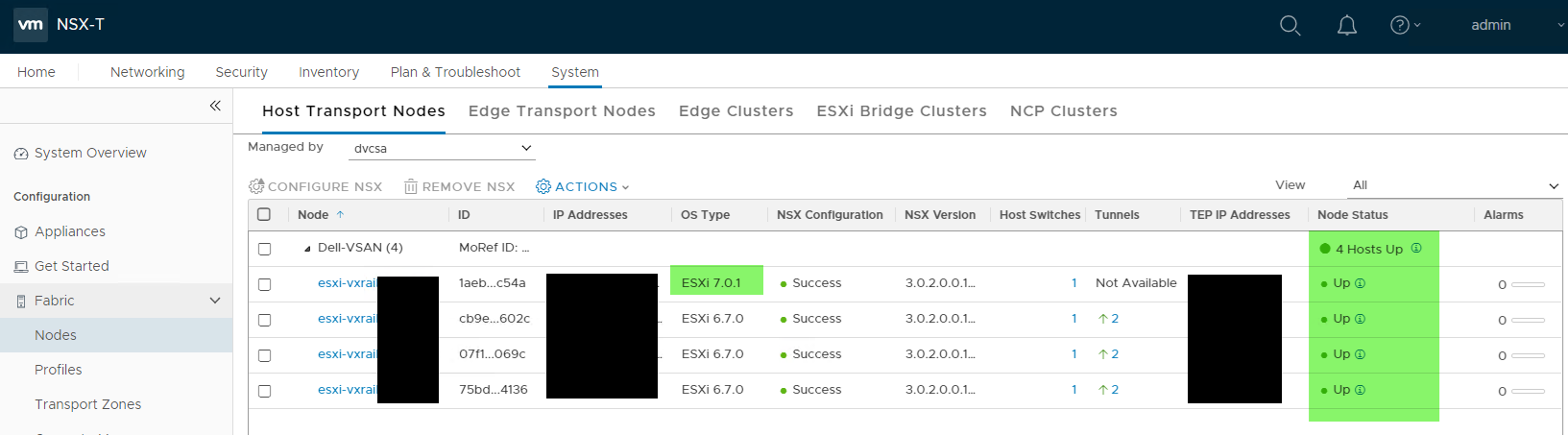Image resolution: width=1568 pixels, height=435 pixels.
Task: Open esxi-vxrail link in 1aeb...c54a row
Action: [348, 283]
